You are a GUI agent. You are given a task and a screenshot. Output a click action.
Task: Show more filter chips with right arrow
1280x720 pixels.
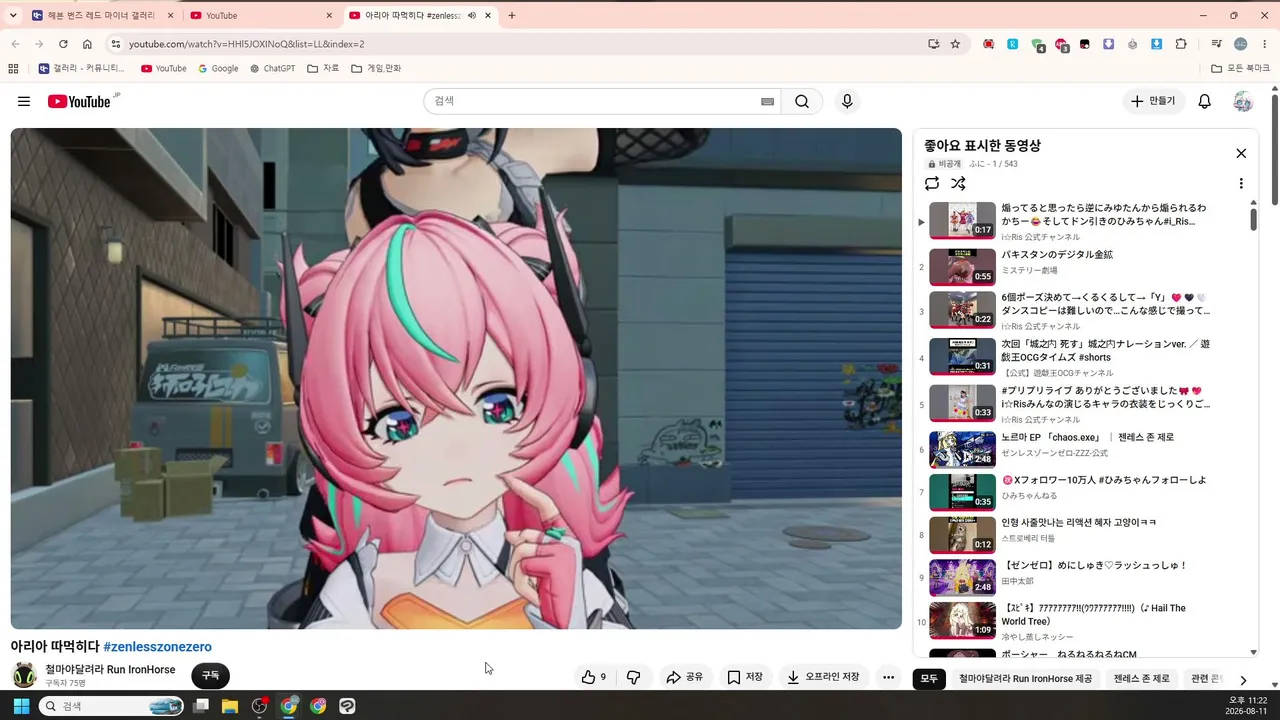(x=1243, y=680)
